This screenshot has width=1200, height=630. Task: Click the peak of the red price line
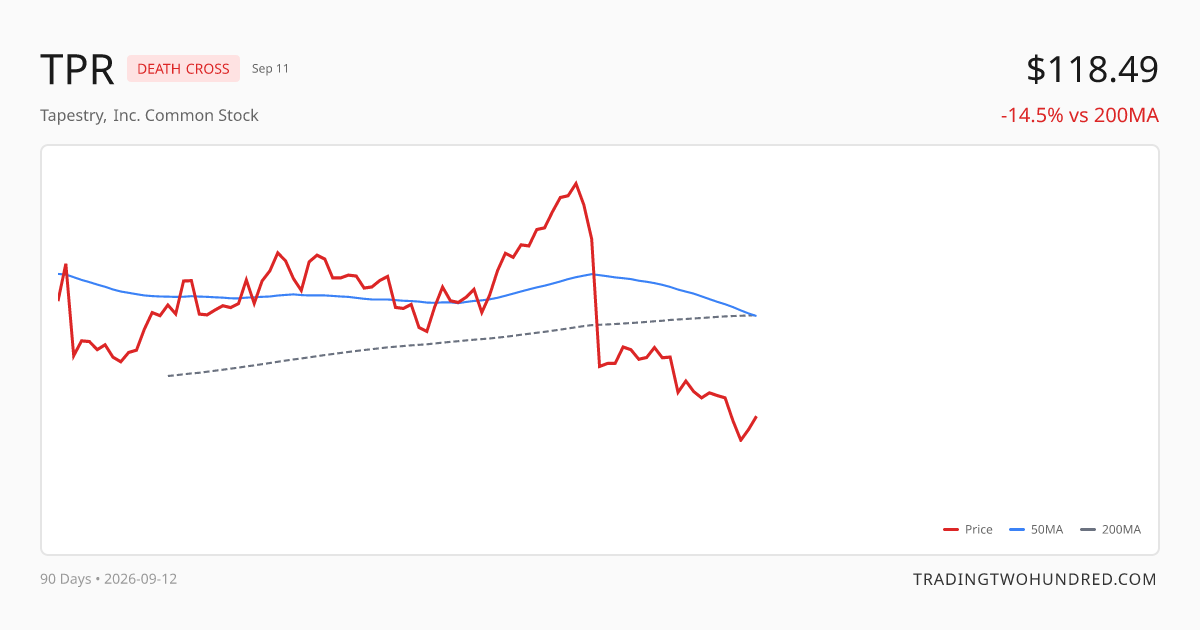tap(576, 183)
